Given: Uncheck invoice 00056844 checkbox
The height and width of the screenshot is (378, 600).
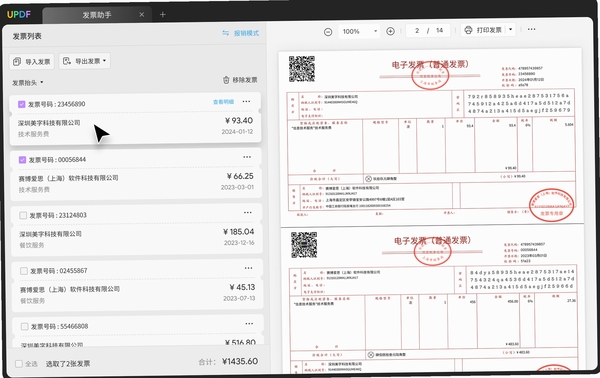Looking at the screenshot, I should (x=23, y=160).
